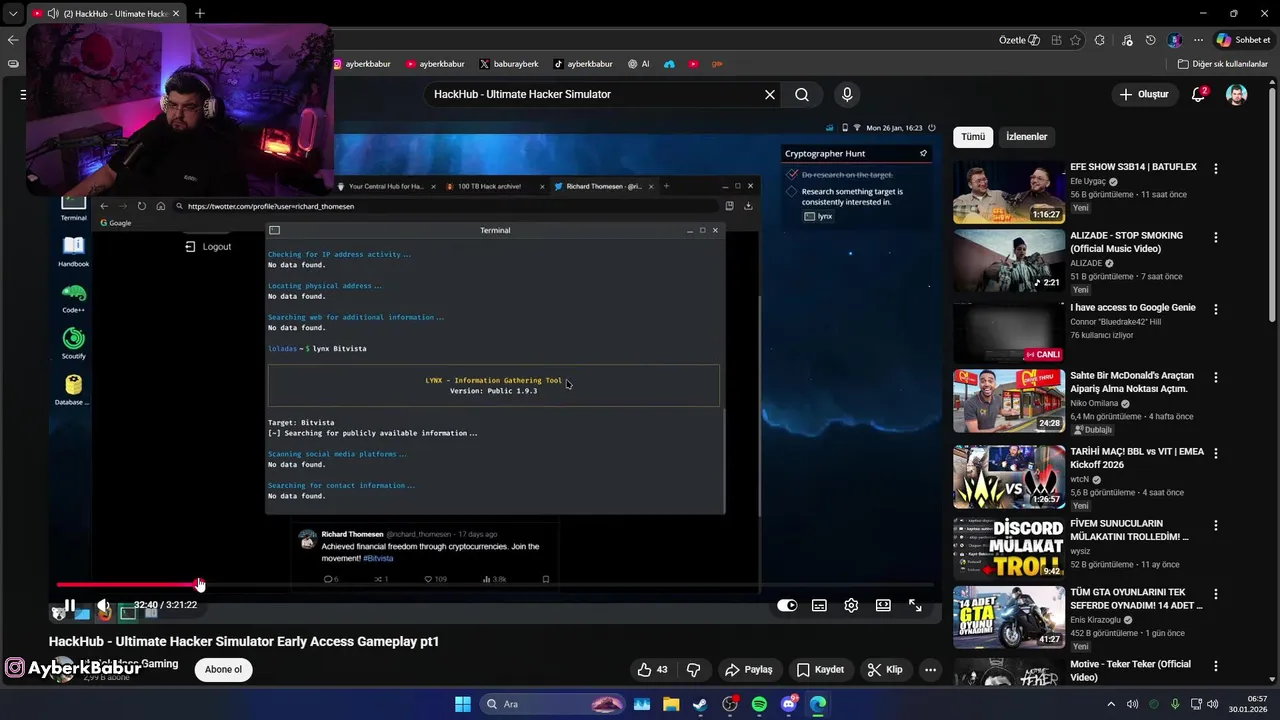
Task: Play EFE SHOW S3B14 thumbnail
Action: click(1009, 191)
